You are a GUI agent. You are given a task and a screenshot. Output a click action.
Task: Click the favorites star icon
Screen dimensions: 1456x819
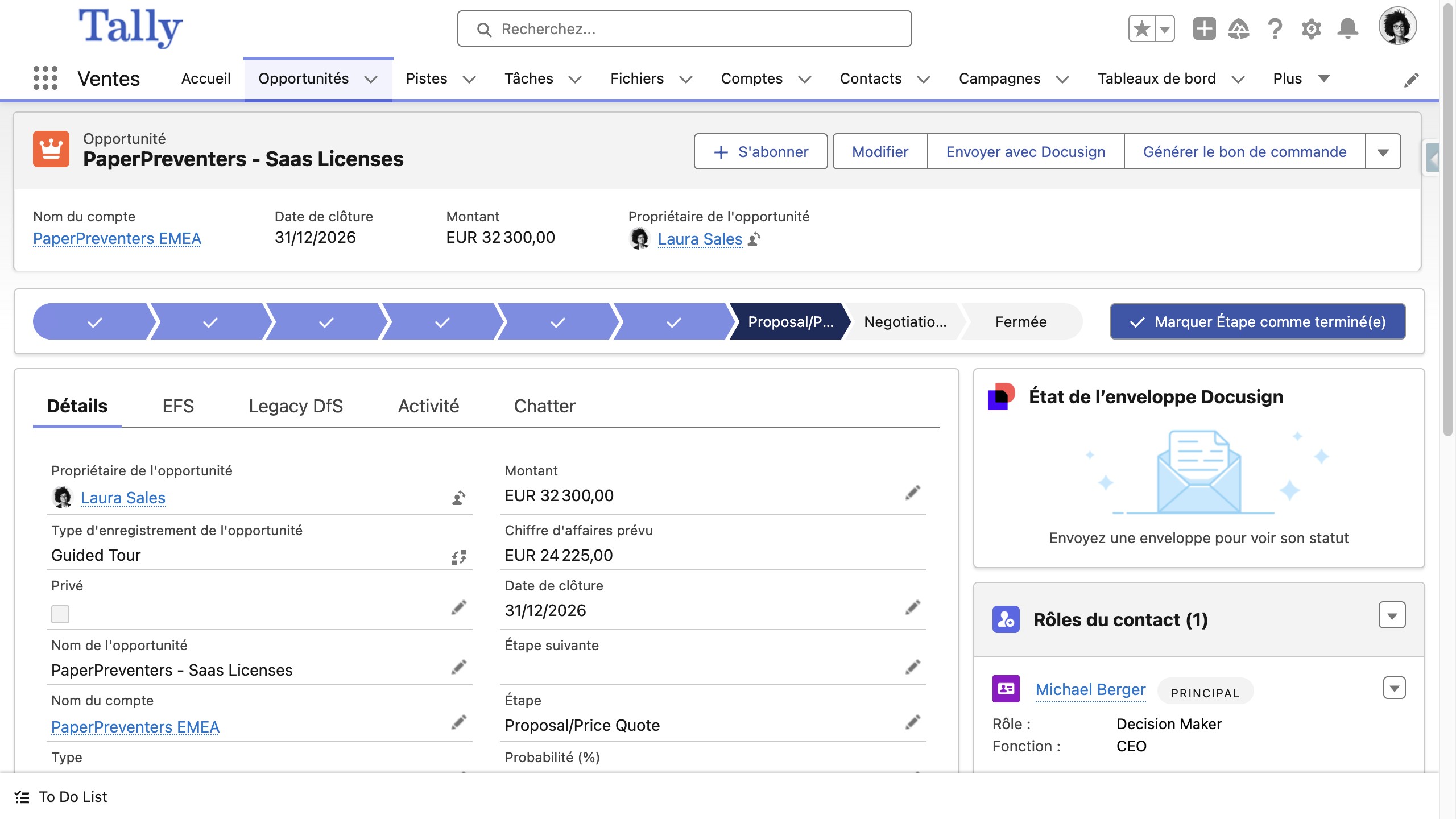click(1141, 28)
